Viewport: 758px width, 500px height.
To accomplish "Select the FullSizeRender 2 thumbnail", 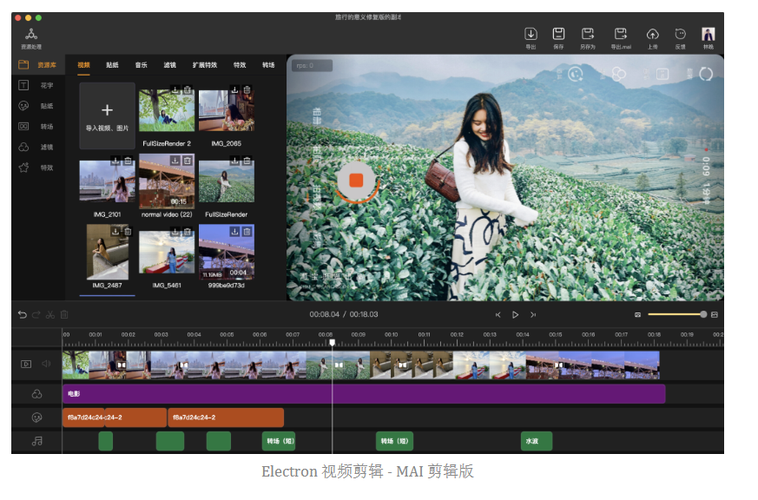I will 167,110.
